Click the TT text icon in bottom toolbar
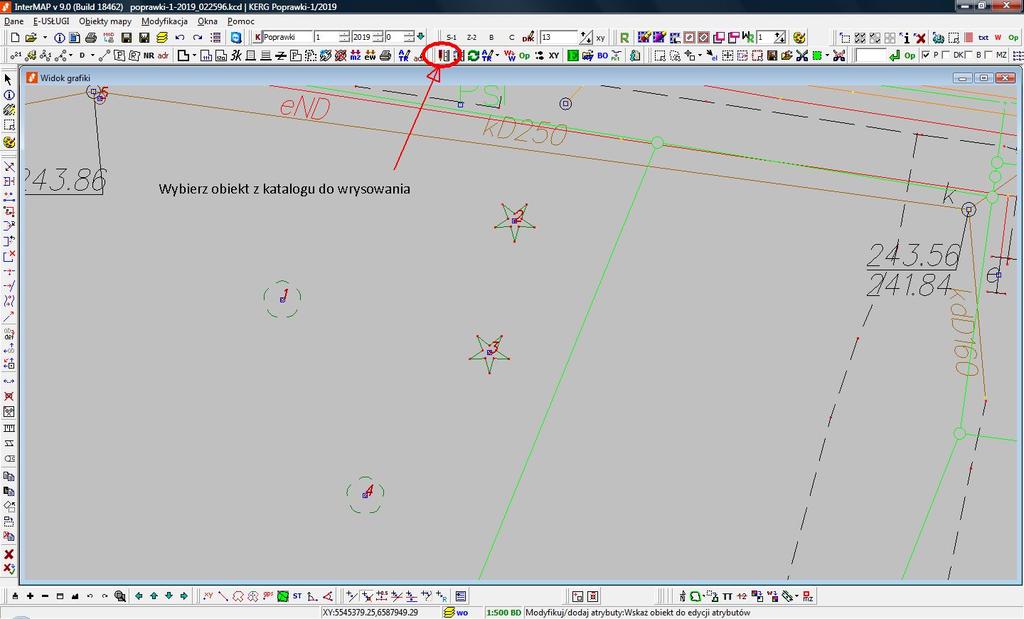Viewport: 1024px width, 619px height. pos(727,596)
